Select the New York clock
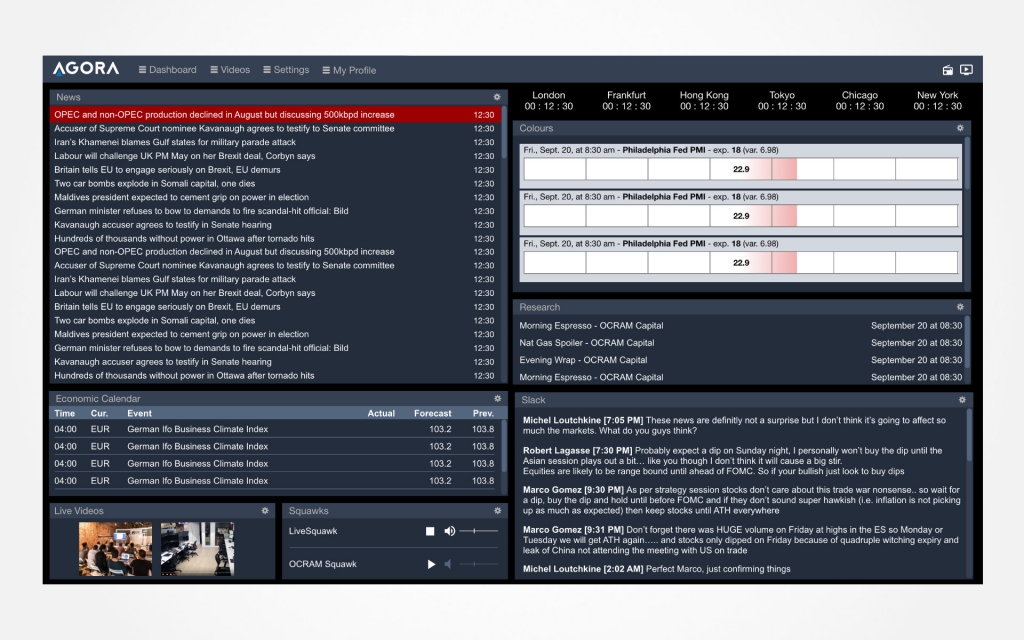 tap(937, 101)
